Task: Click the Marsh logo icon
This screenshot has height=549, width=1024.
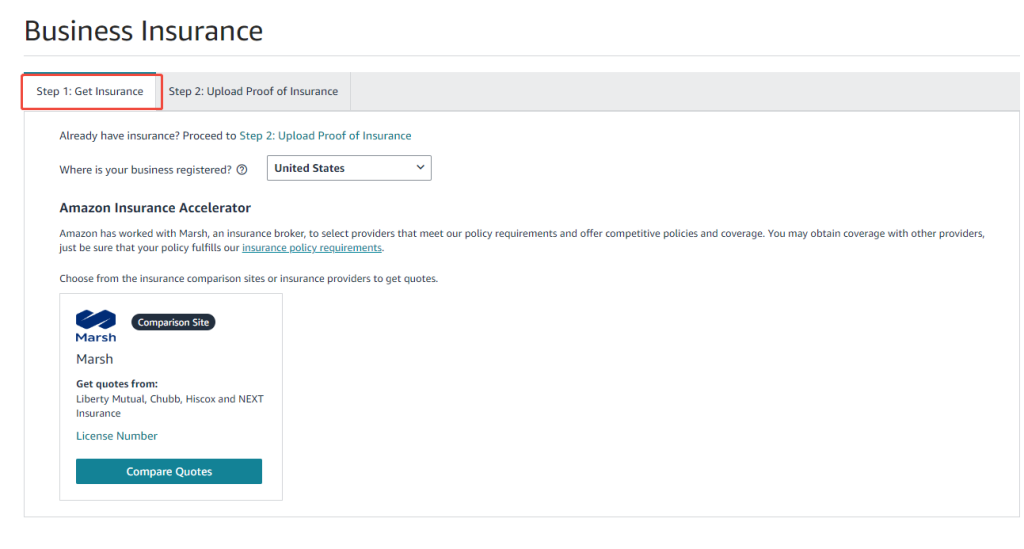Action: [x=96, y=325]
